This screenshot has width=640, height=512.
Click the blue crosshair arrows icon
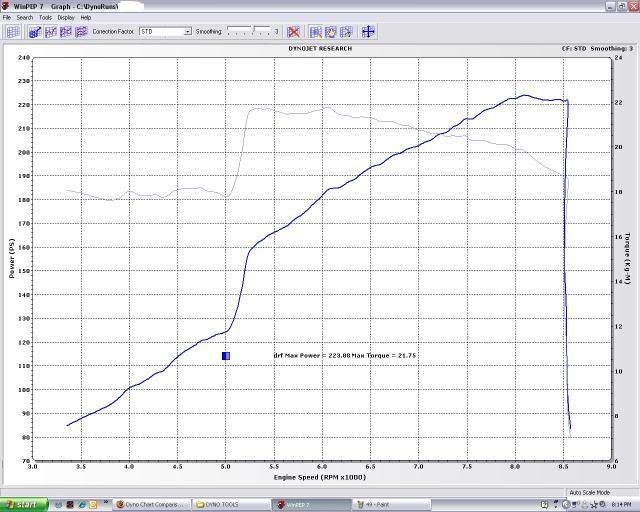[x=368, y=32]
